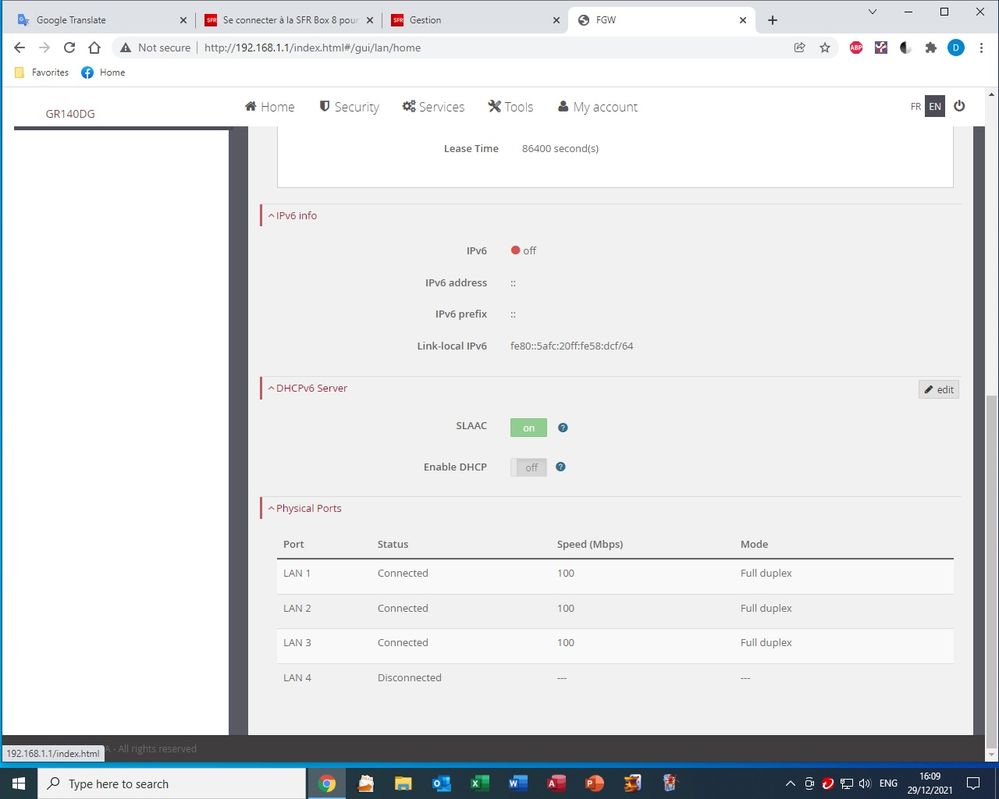This screenshot has width=999, height=799.
Task: Toggle the Enable DHCP off switch
Action: [528, 467]
